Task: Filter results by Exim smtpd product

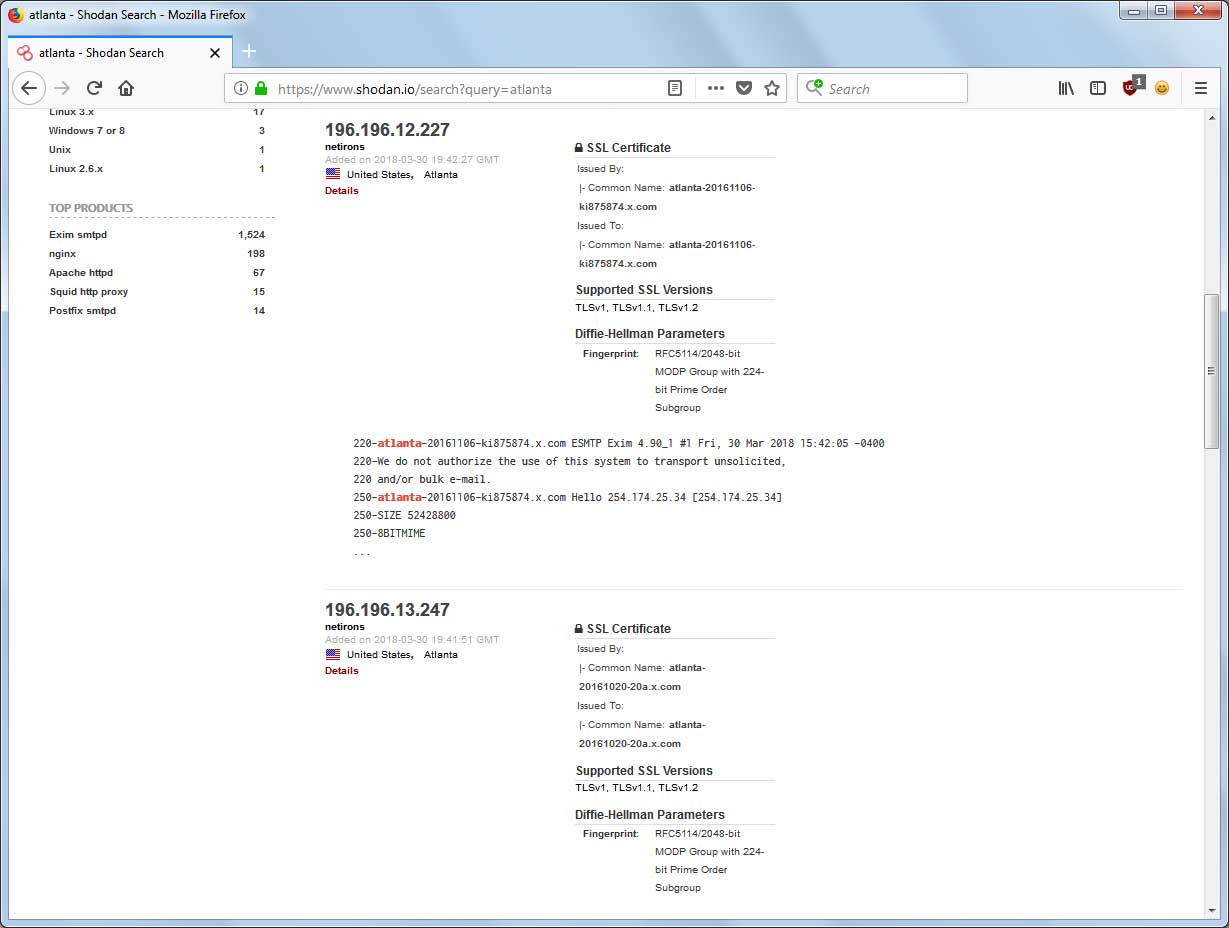Action: click(x=78, y=234)
